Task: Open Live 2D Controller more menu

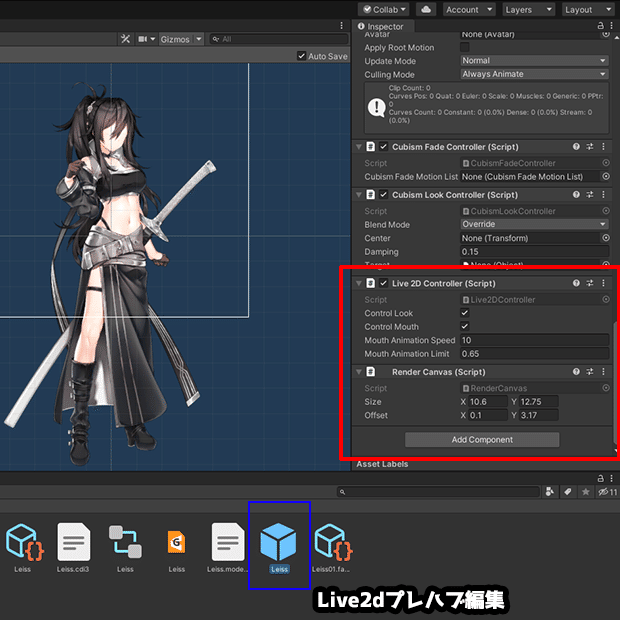Action: pos(603,283)
